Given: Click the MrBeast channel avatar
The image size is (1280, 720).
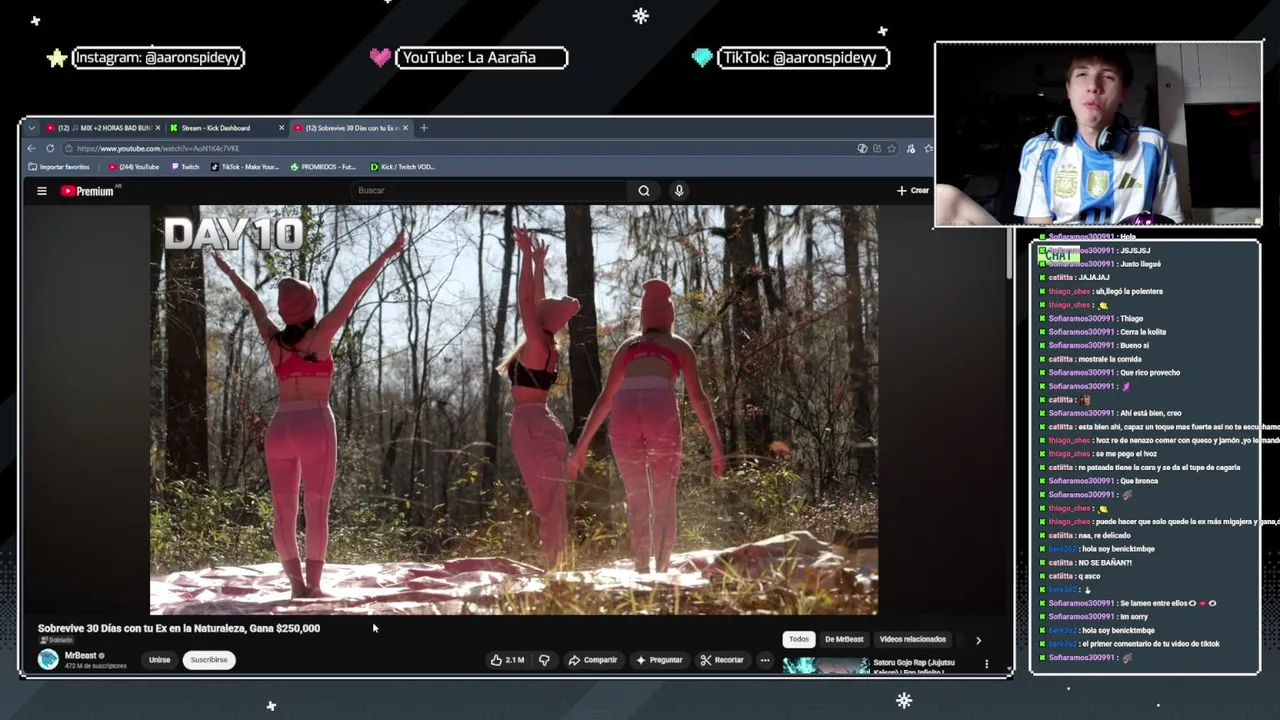Looking at the screenshot, I should [x=48, y=659].
